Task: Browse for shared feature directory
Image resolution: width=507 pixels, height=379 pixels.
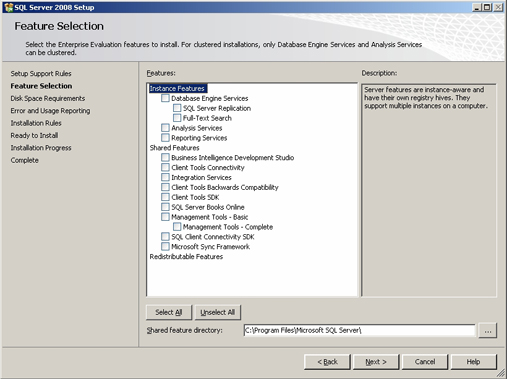Action: click(x=488, y=331)
